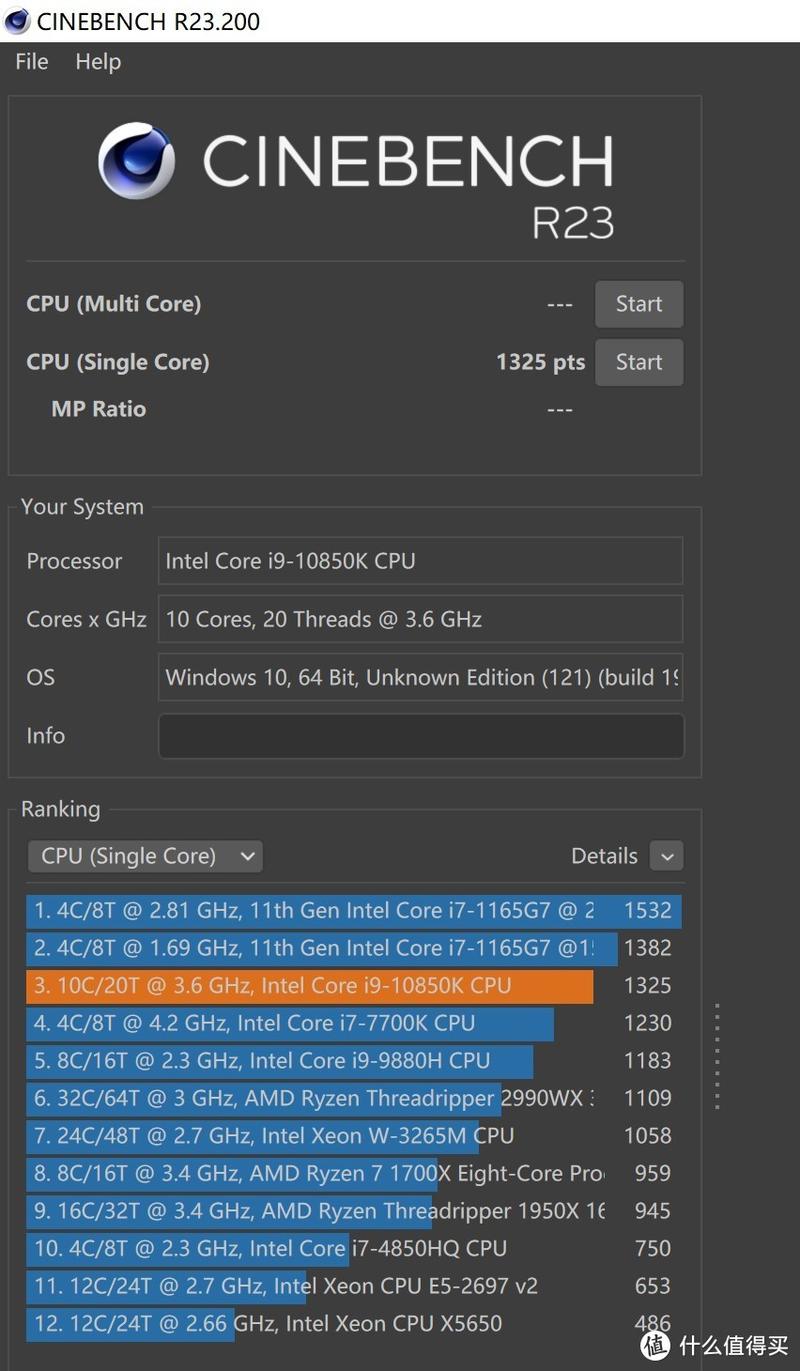Click inside the empty Info field
Viewport: 800px width, 1371px height.
point(421,735)
